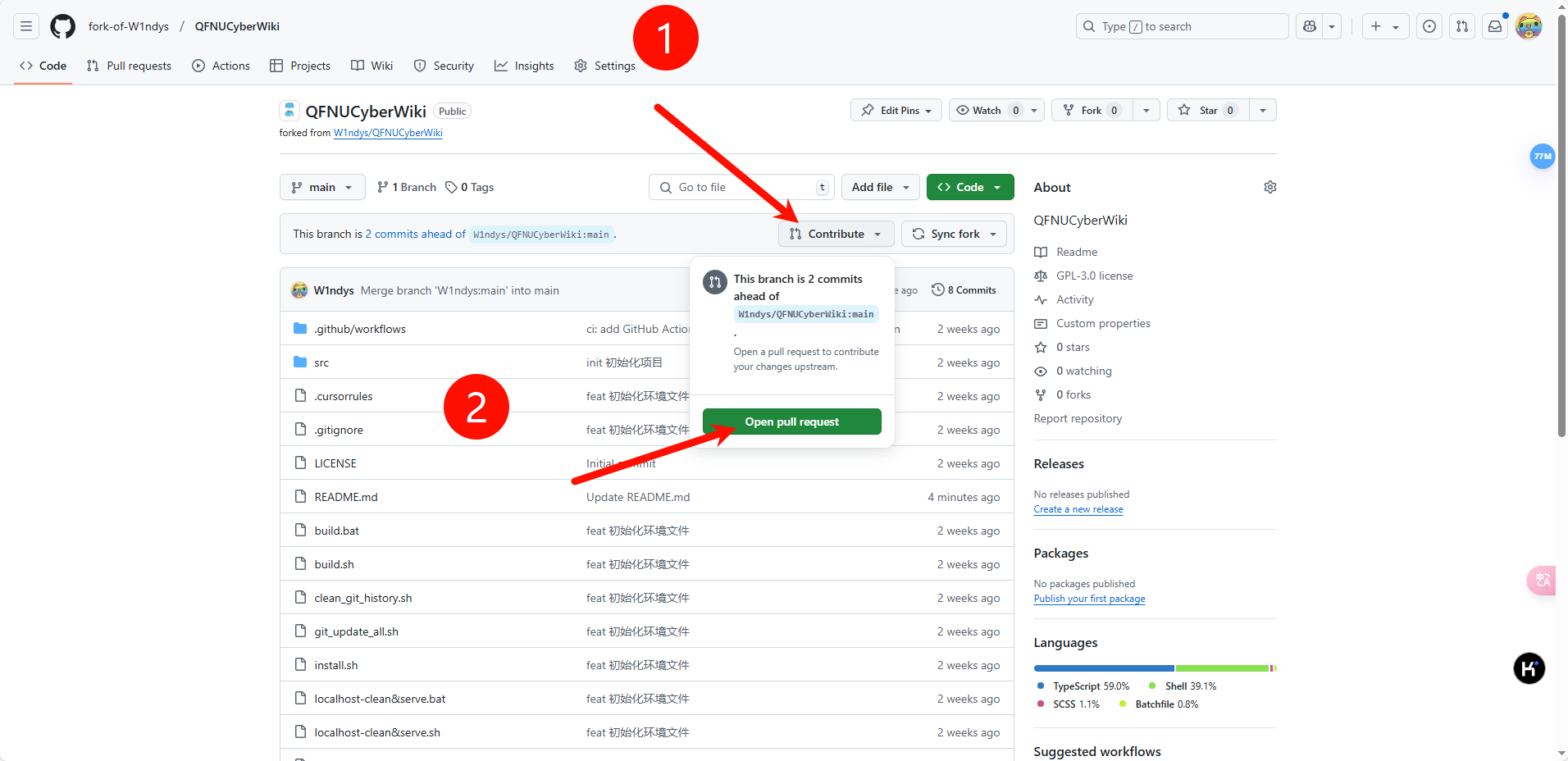The height and width of the screenshot is (761, 1568).
Task: Focus the Go to file input
Action: pos(741,187)
